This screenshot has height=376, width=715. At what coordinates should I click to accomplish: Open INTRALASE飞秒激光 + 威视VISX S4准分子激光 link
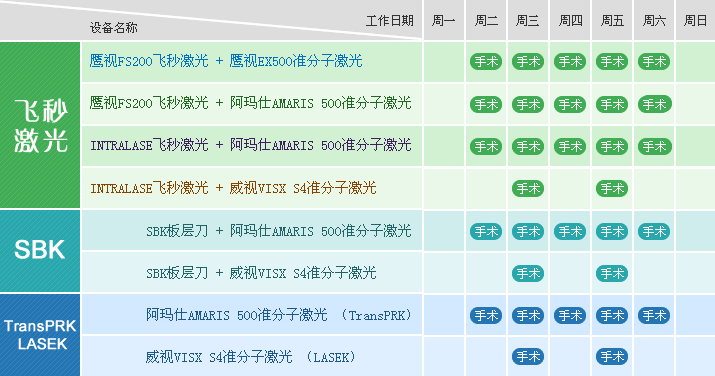click(x=233, y=188)
